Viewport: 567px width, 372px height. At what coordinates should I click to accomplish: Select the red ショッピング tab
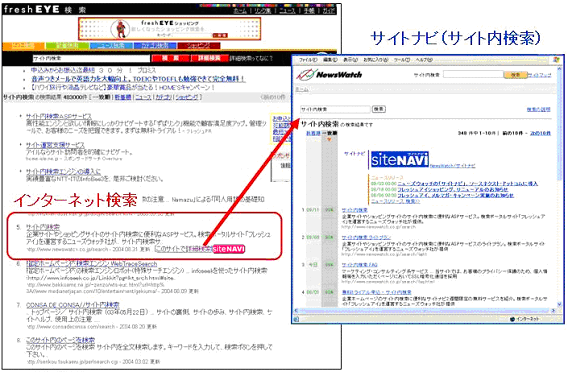(x=199, y=46)
